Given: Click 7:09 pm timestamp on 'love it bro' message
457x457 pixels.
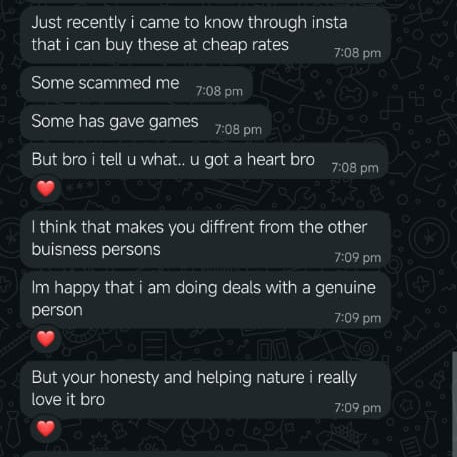Looking at the screenshot, I should pyautogui.click(x=358, y=408).
